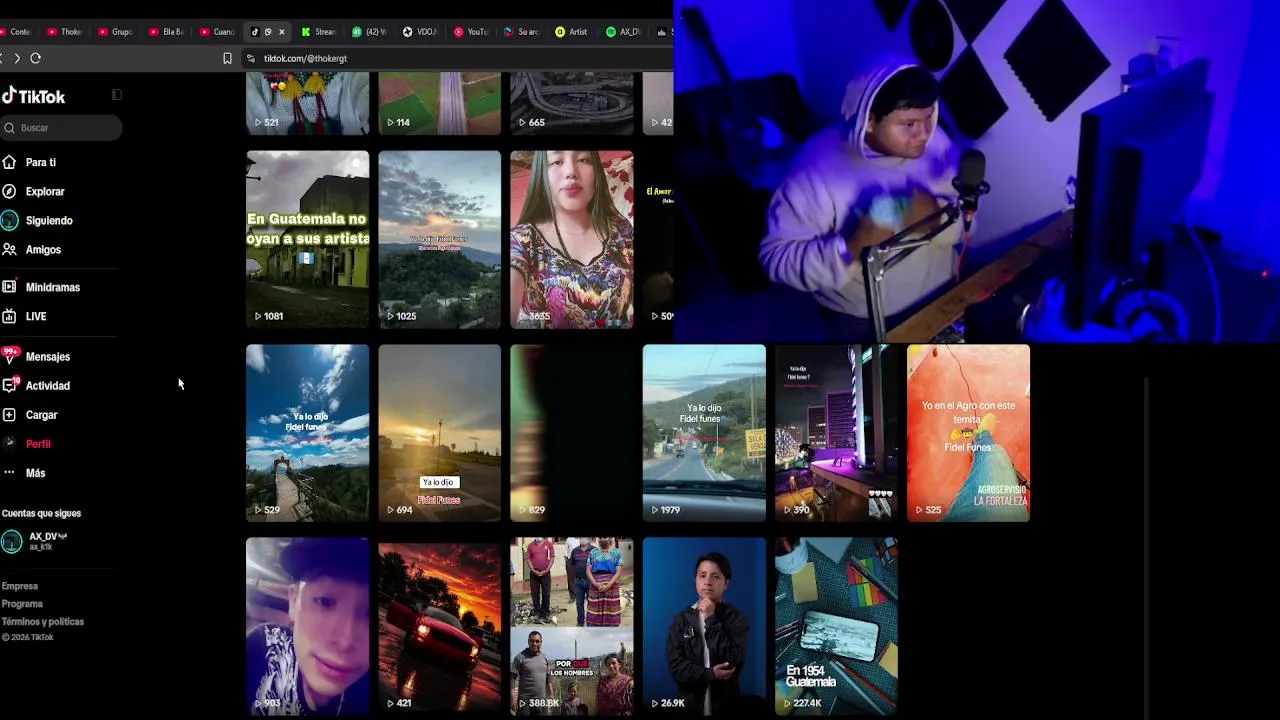Open the Empresa footer link
This screenshot has width=1280, height=720.
20,586
